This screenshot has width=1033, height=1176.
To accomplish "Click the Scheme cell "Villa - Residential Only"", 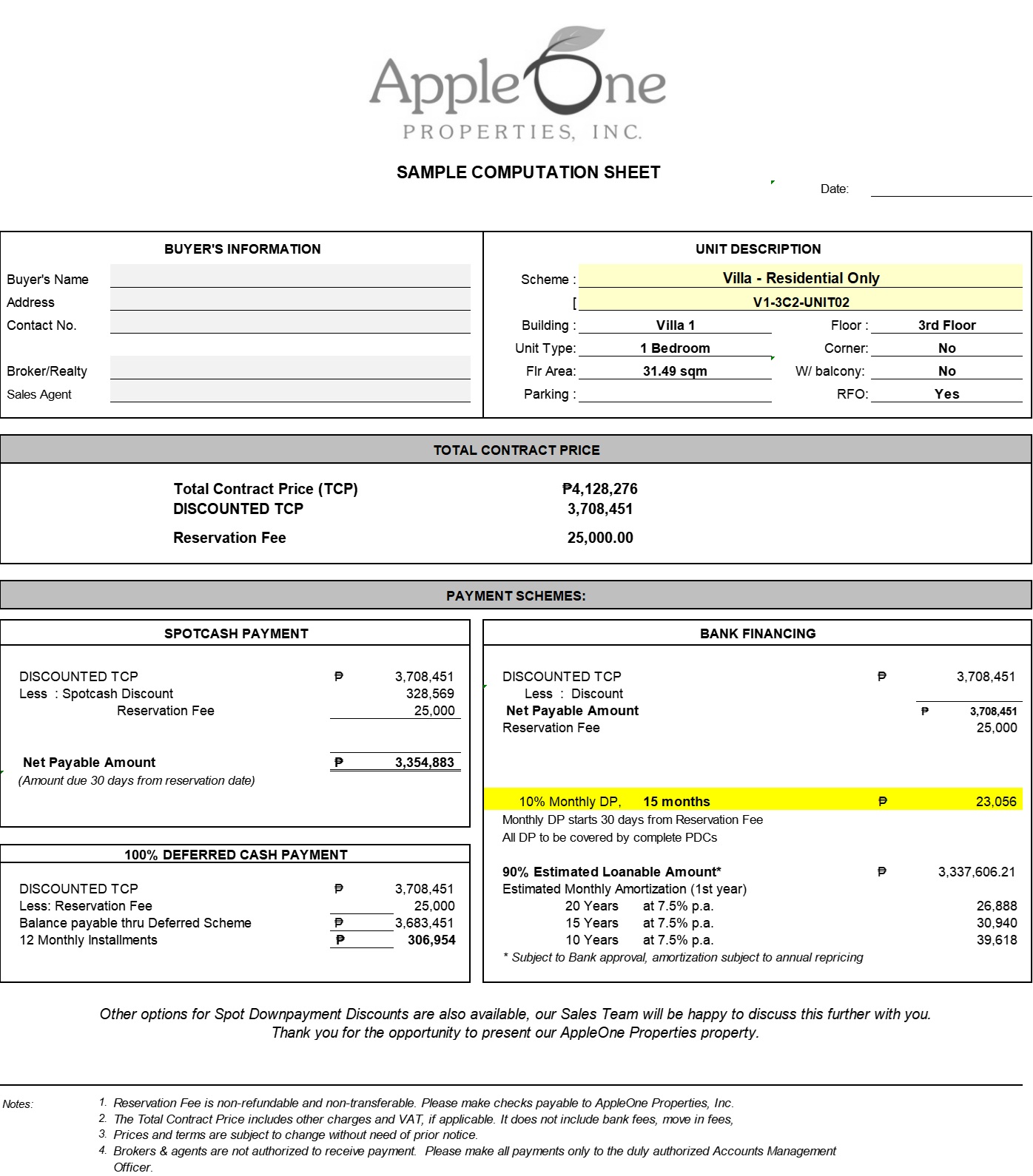I will [801, 277].
